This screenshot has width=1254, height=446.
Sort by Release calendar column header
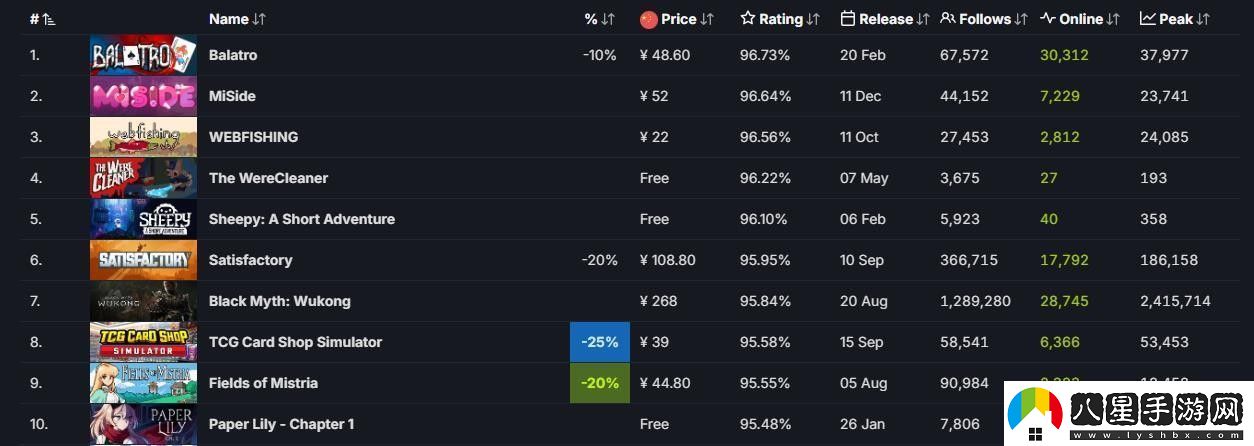[885, 19]
